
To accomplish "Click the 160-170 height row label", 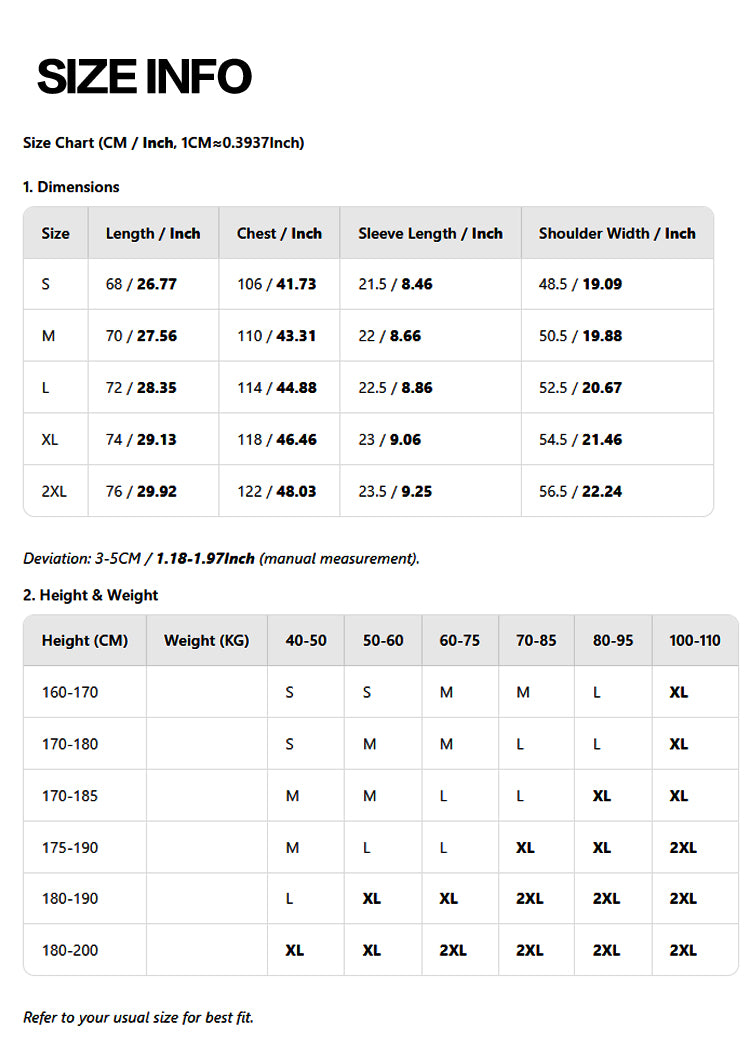I will [x=70, y=692].
